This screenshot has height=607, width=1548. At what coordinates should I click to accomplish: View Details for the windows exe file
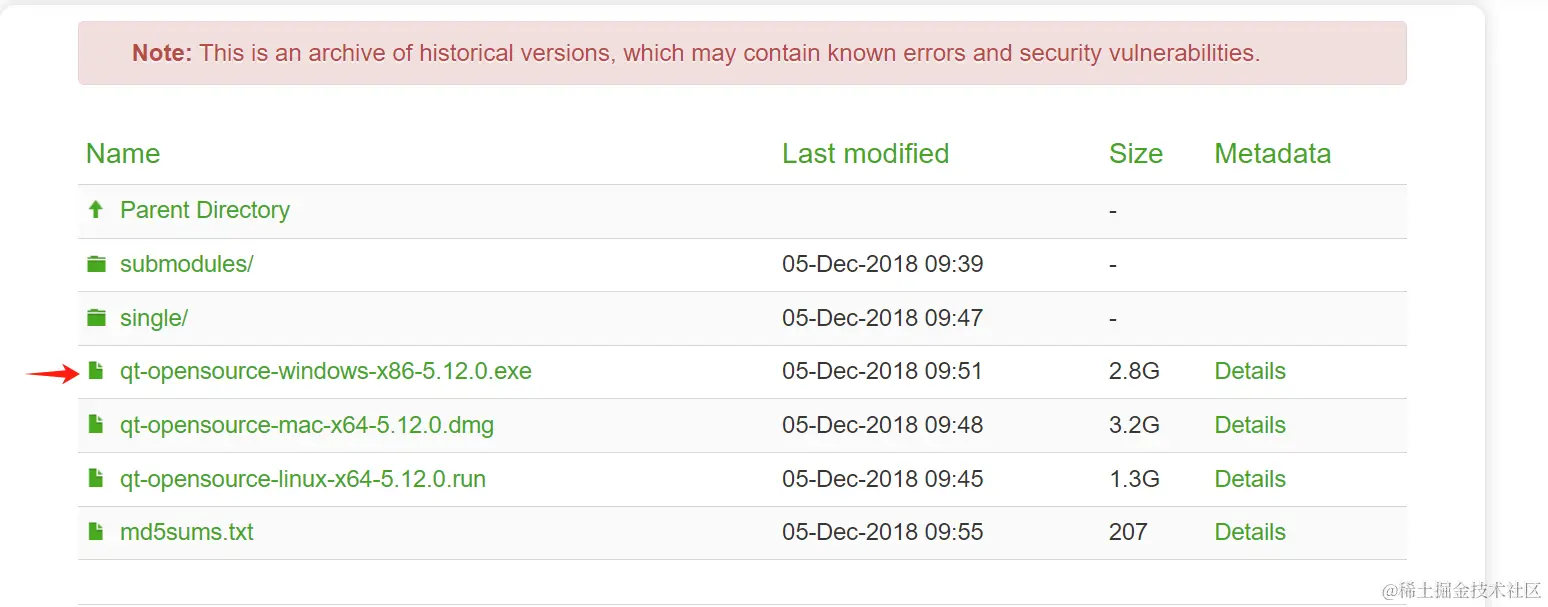(x=1250, y=371)
